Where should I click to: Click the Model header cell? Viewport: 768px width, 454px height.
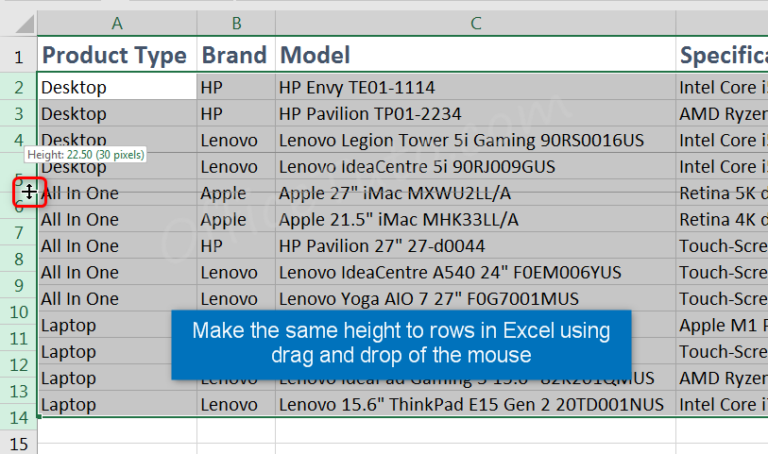(x=474, y=55)
